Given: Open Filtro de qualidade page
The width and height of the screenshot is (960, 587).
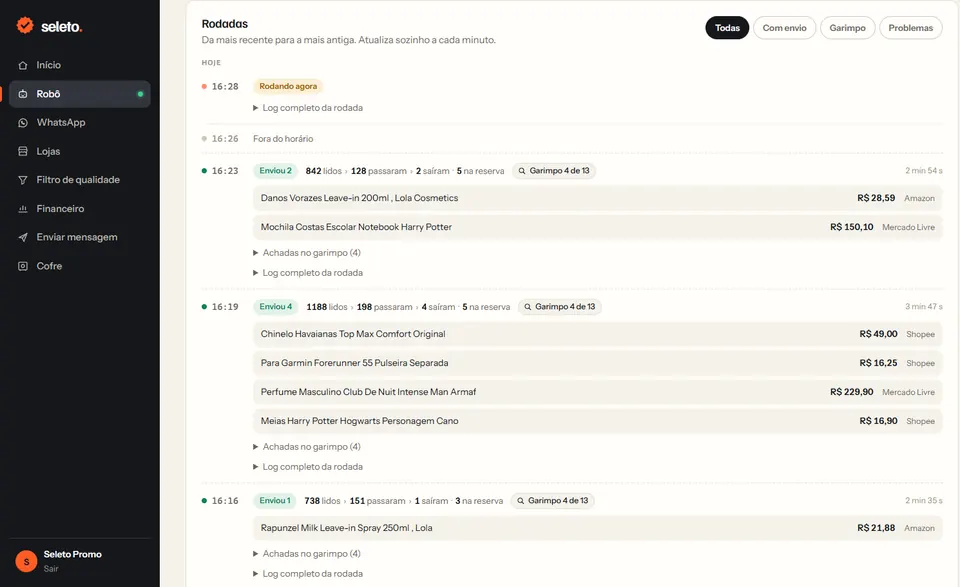Looking at the screenshot, I should click(x=80, y=180).
